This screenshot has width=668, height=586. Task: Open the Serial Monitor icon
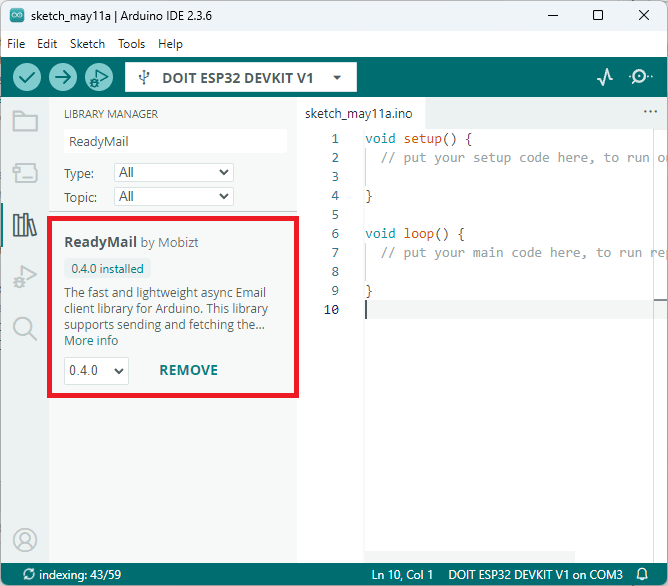[640, 77]
